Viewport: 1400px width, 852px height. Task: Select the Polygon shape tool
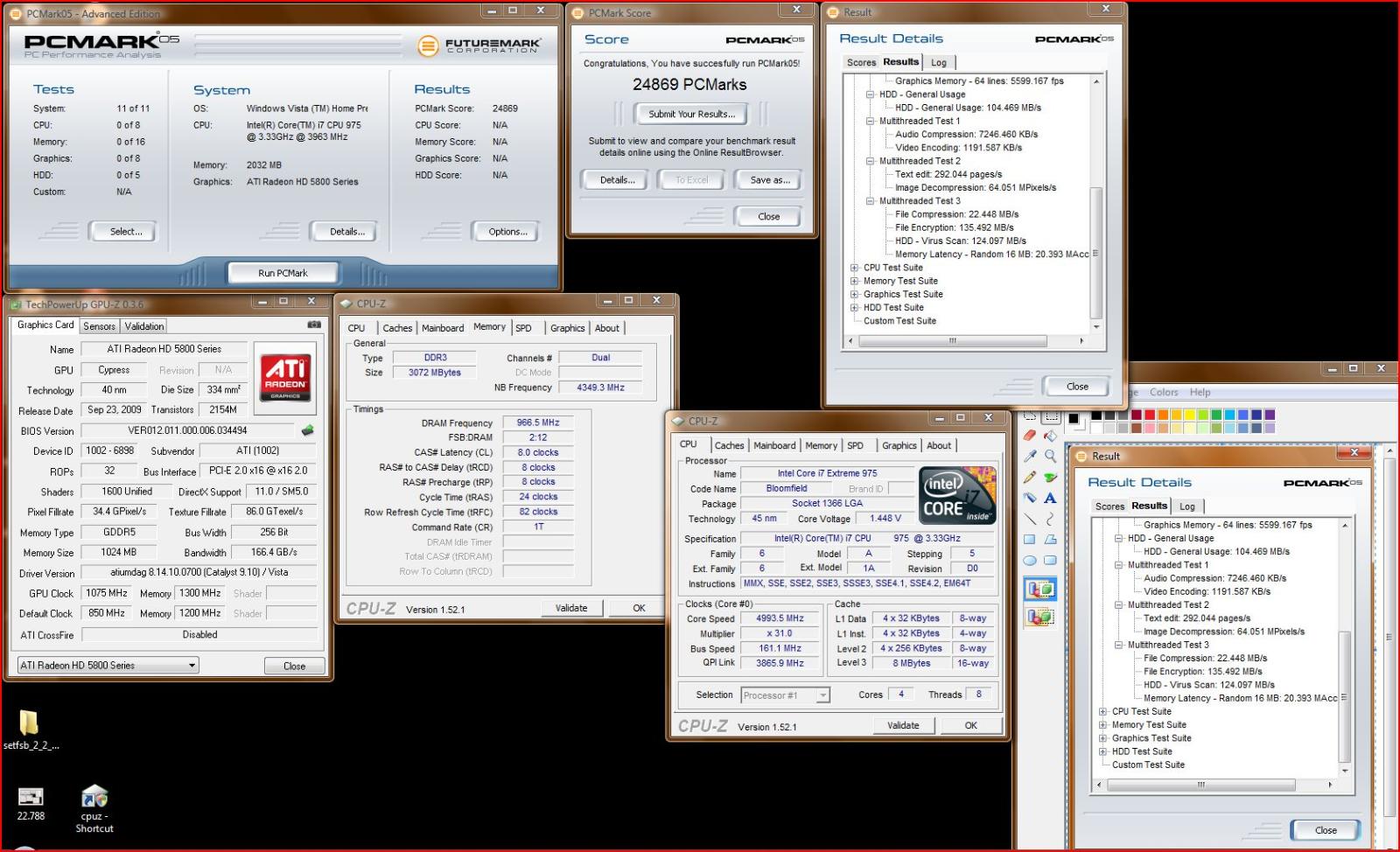click(x=1050, y=540)
